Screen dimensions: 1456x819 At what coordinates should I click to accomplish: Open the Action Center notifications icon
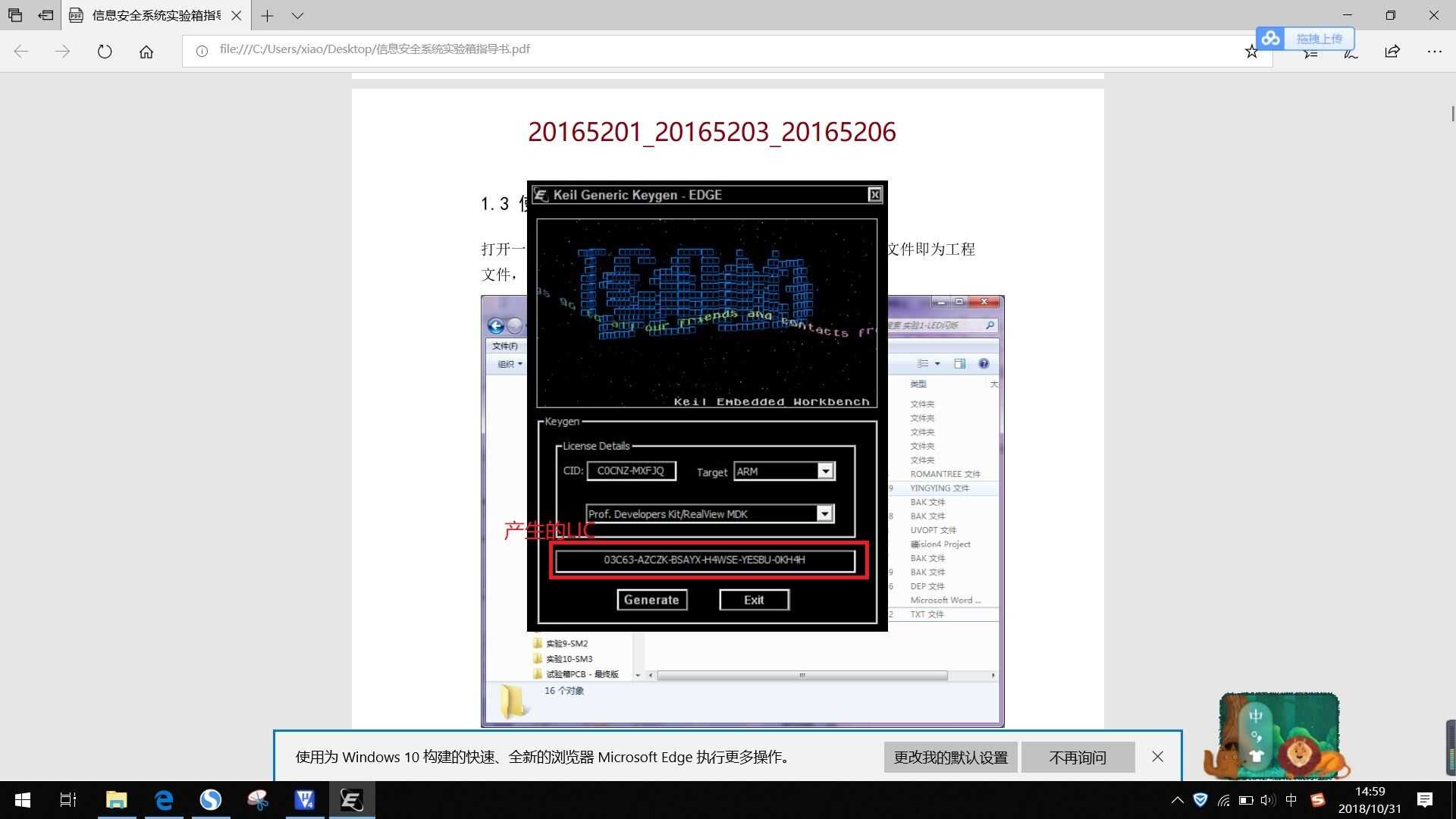click(x=1425, y=800)
